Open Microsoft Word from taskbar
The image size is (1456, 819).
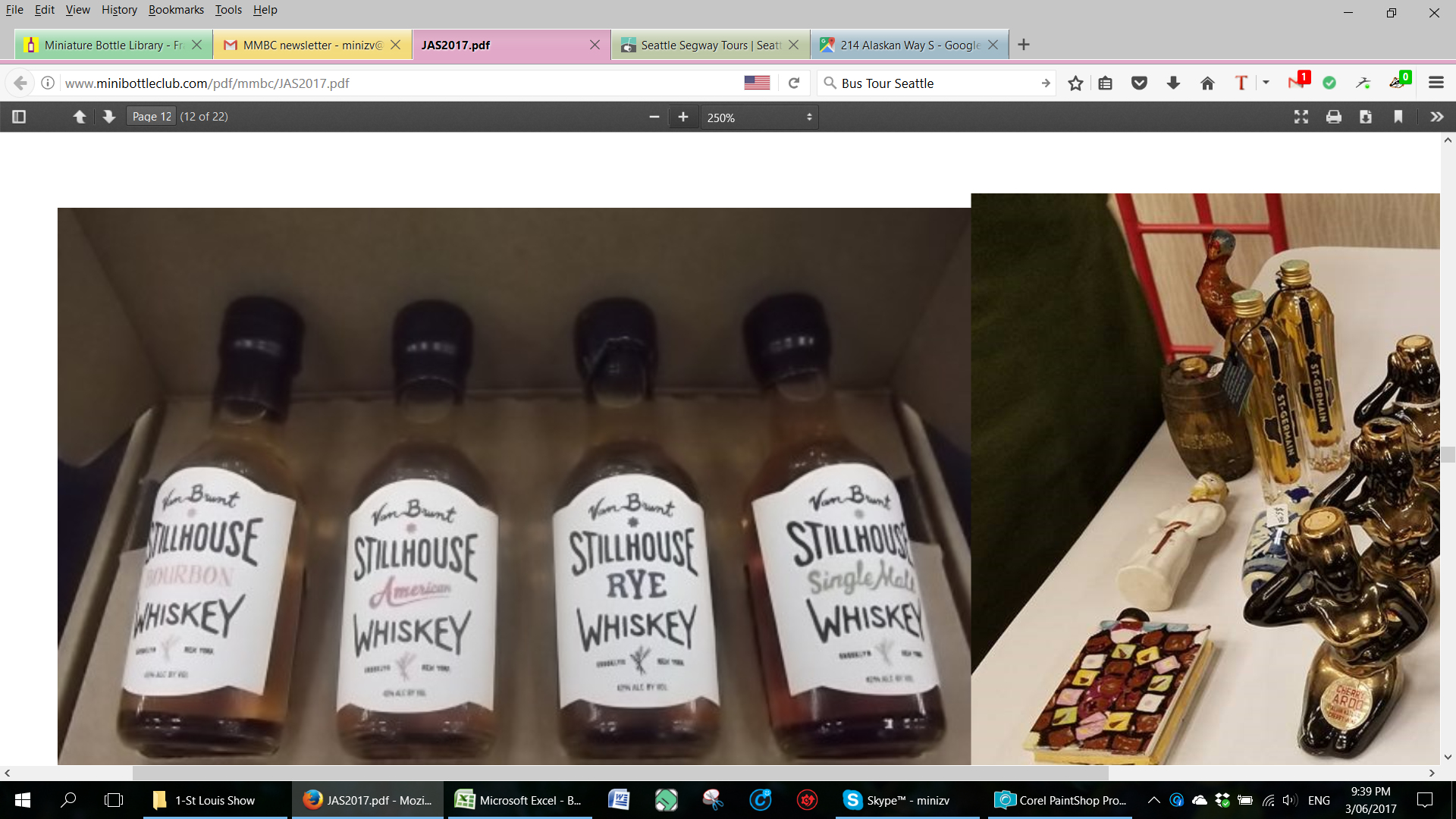tap(619, 800)
